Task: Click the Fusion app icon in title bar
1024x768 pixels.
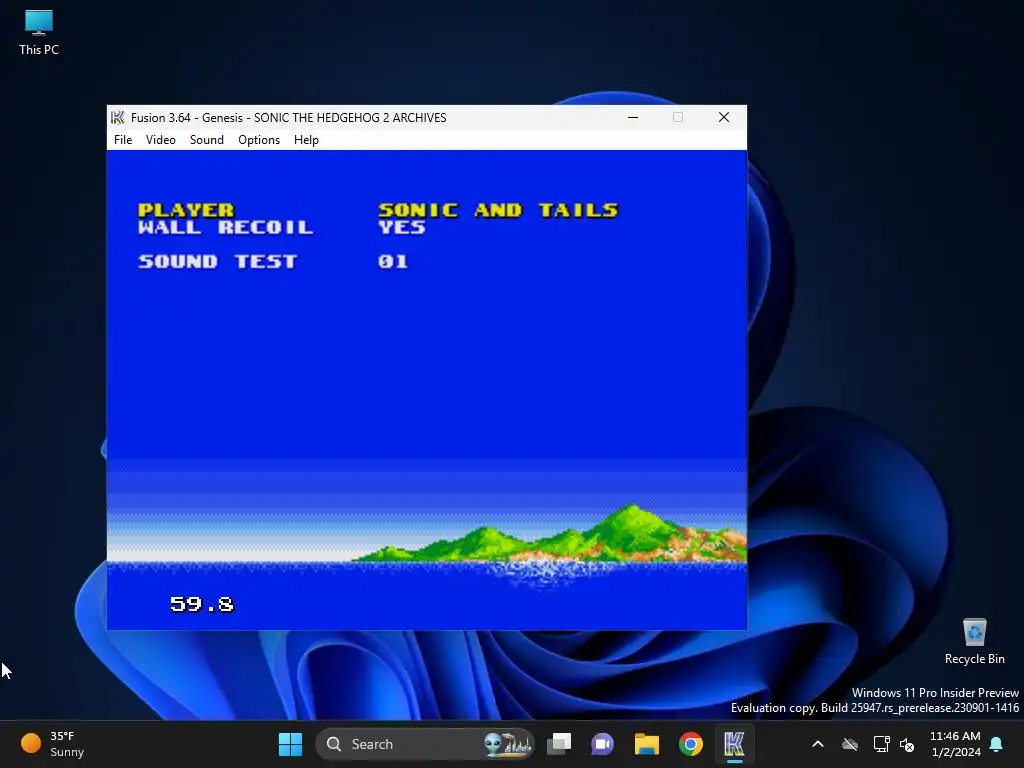Action: pyautogui.click(x=118, y=118)
